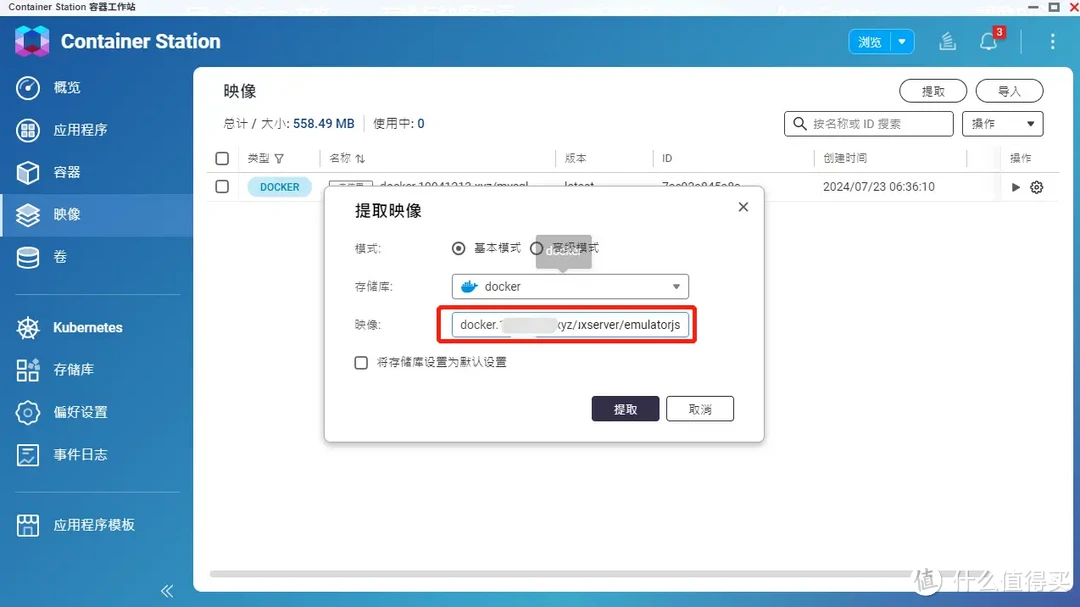1080x607 pixels.
Task: Open 存储库 repositories in sidebar
Action: (x=75, y=370)
